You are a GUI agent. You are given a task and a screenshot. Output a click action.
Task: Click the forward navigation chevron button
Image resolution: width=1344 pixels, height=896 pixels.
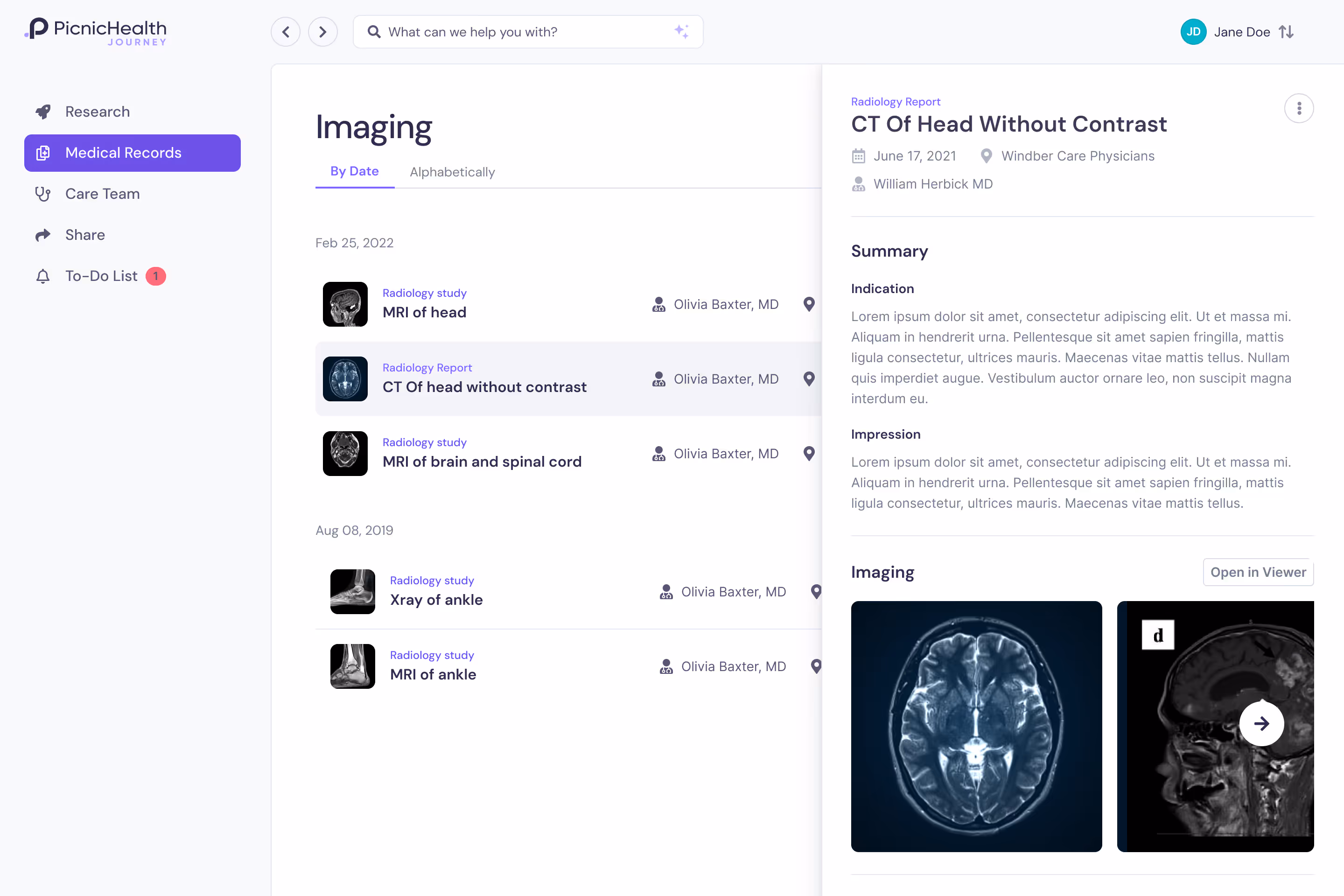[x=323, y=32]
